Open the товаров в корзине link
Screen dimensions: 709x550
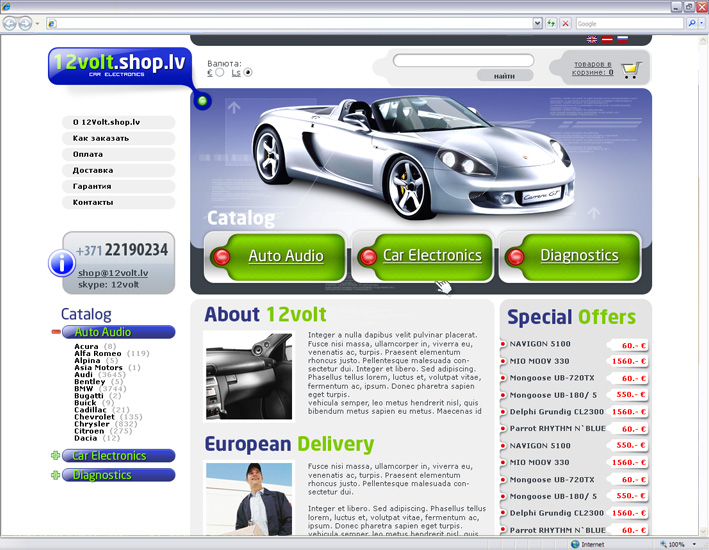(x=592, y=68)
